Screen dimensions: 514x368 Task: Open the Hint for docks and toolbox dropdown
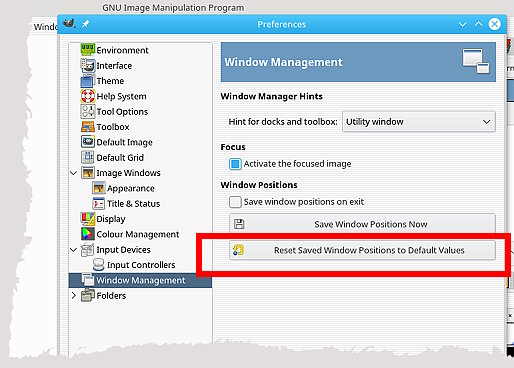[419, 122]
